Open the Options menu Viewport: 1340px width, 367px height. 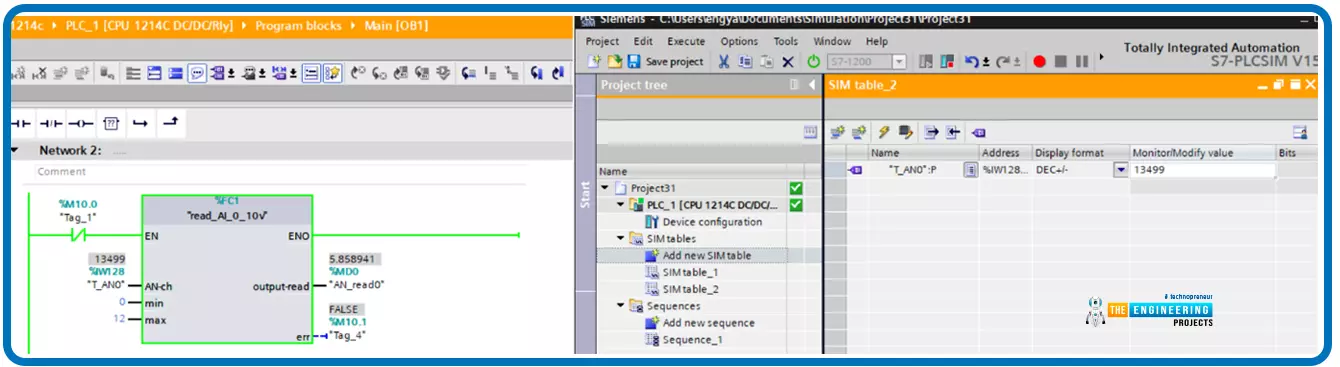pyautogui.click(x=739, y=42)
